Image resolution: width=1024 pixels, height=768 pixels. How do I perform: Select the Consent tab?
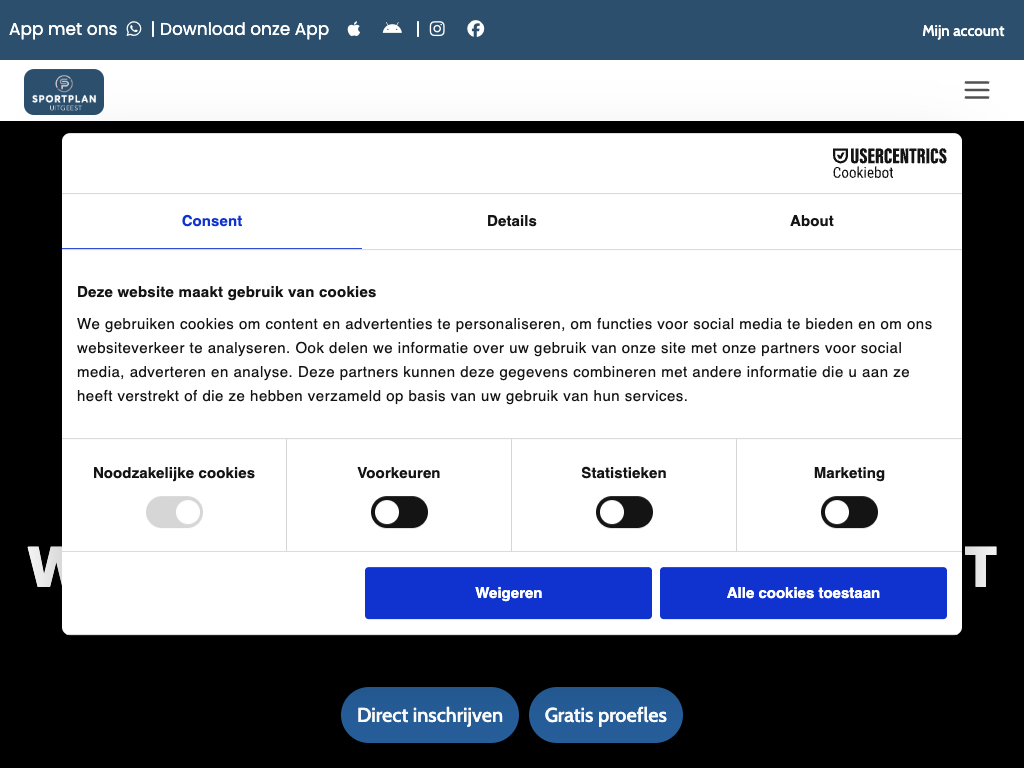point(212,221)
